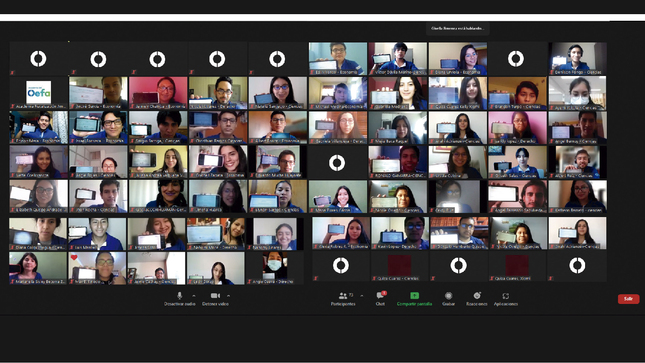
Task: Mute microphone with Desactivar audio icon
Action: (179, 296)
